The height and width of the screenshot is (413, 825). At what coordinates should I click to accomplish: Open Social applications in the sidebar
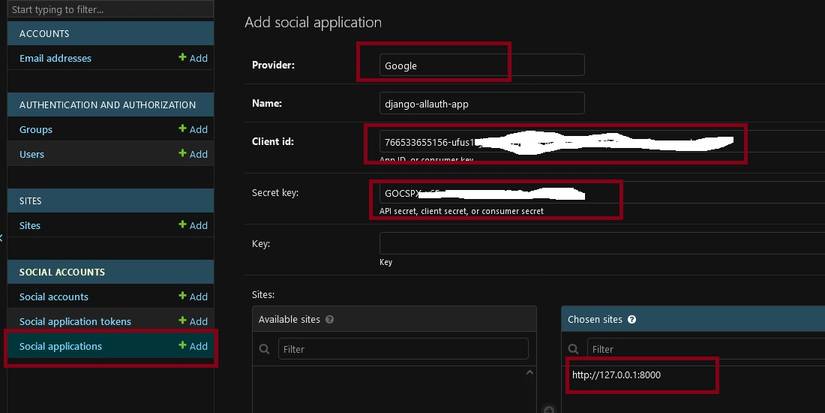[61, 346]
